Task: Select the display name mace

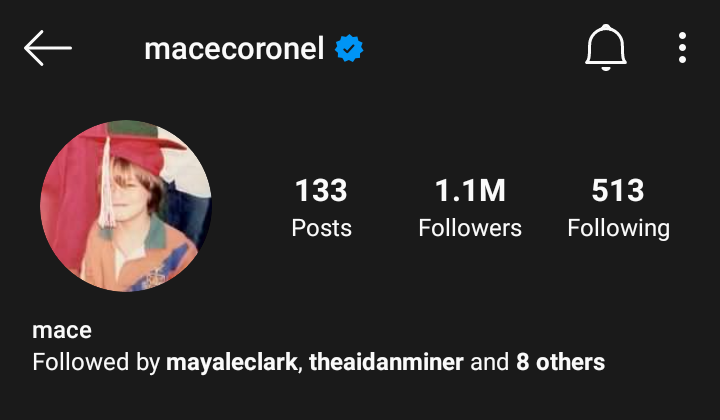Action: coord(62,330)
